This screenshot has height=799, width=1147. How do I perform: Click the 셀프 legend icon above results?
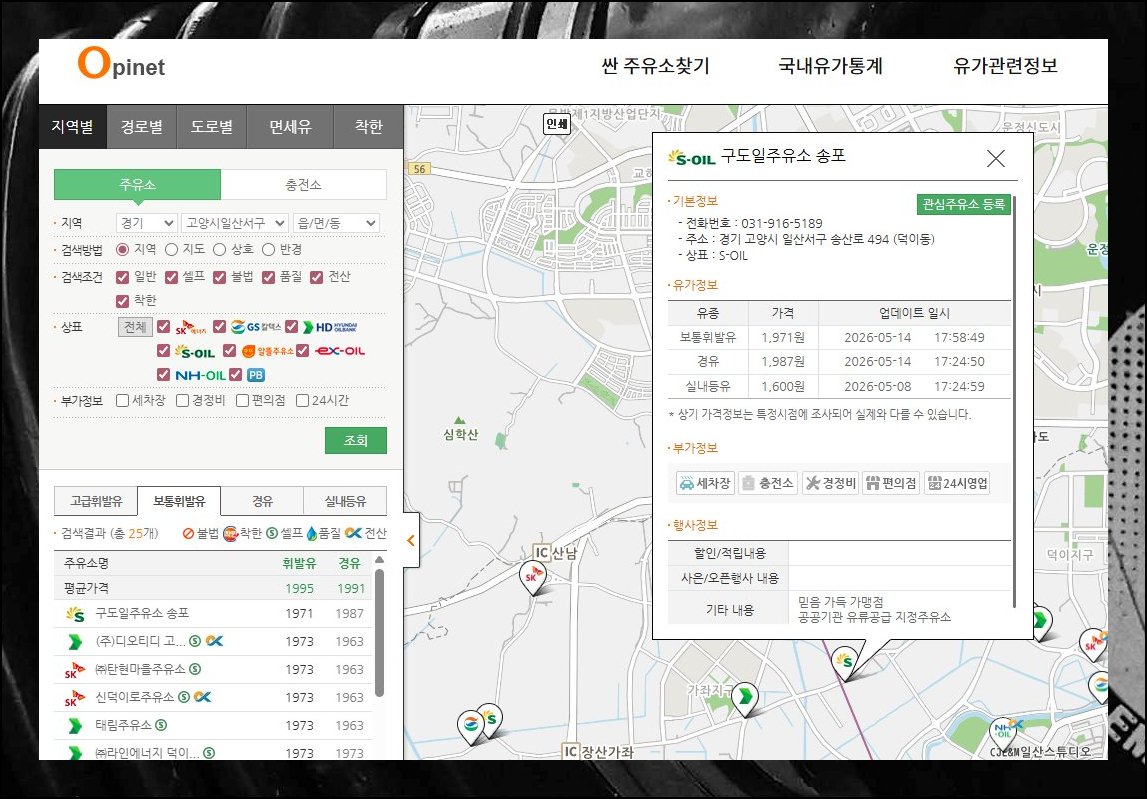coord(272,533)
